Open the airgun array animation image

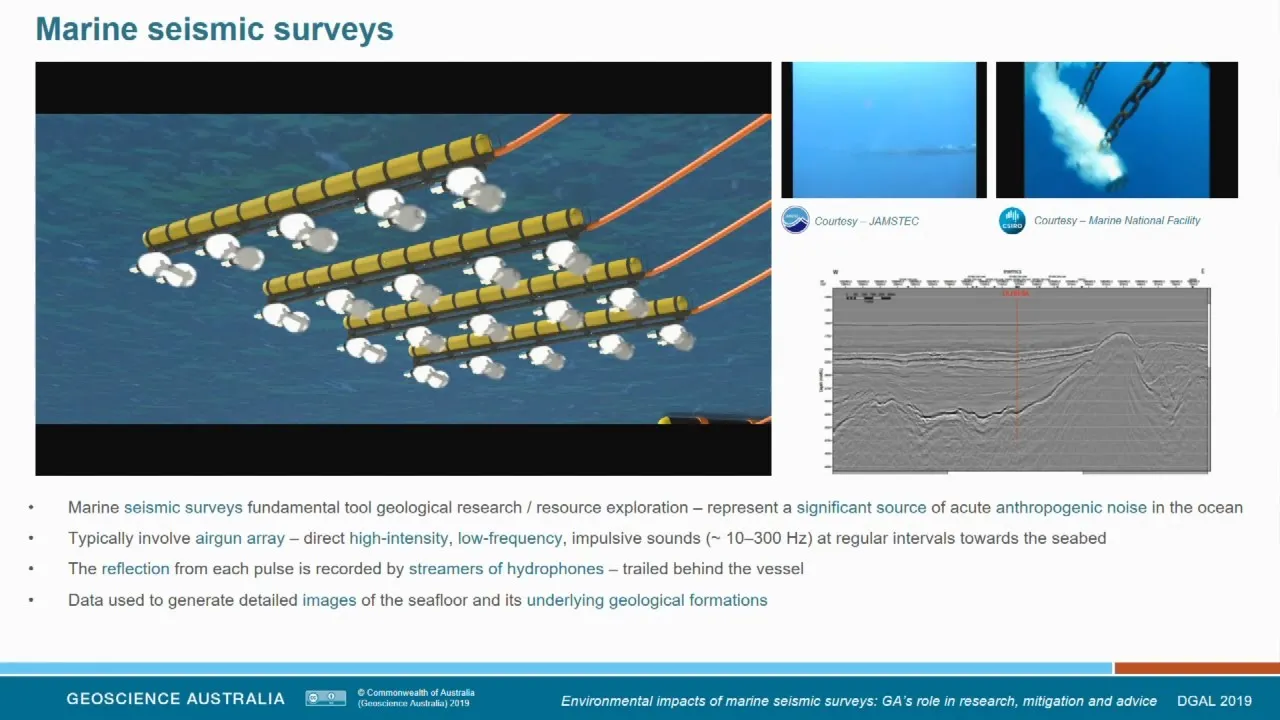tap(403, 268)
